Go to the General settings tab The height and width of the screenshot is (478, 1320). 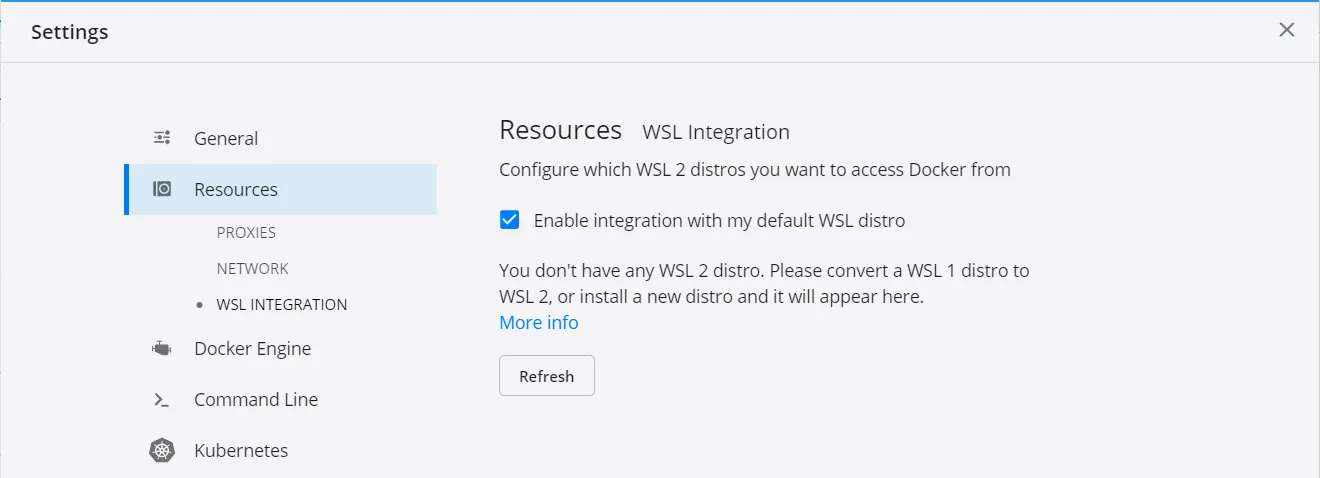click(226, 139)
